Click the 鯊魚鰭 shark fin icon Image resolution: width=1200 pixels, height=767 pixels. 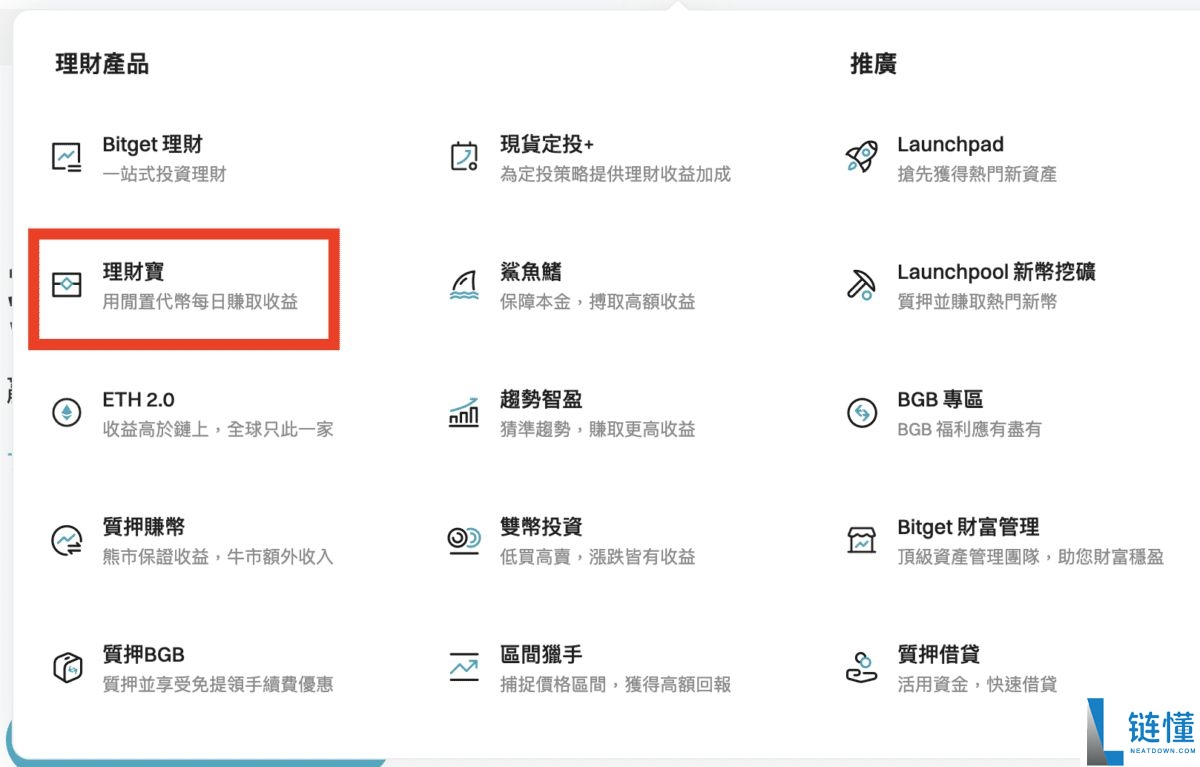coord(462,285)
